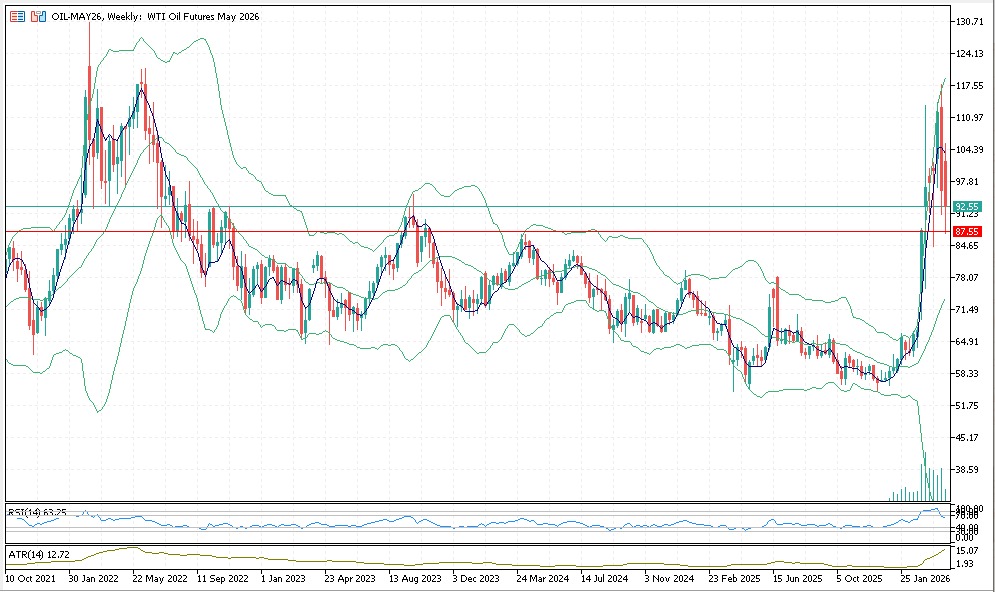Select the teal 92.55 price label
The height and width of the screenshot is (592, 995).
(x=965, y=206)
